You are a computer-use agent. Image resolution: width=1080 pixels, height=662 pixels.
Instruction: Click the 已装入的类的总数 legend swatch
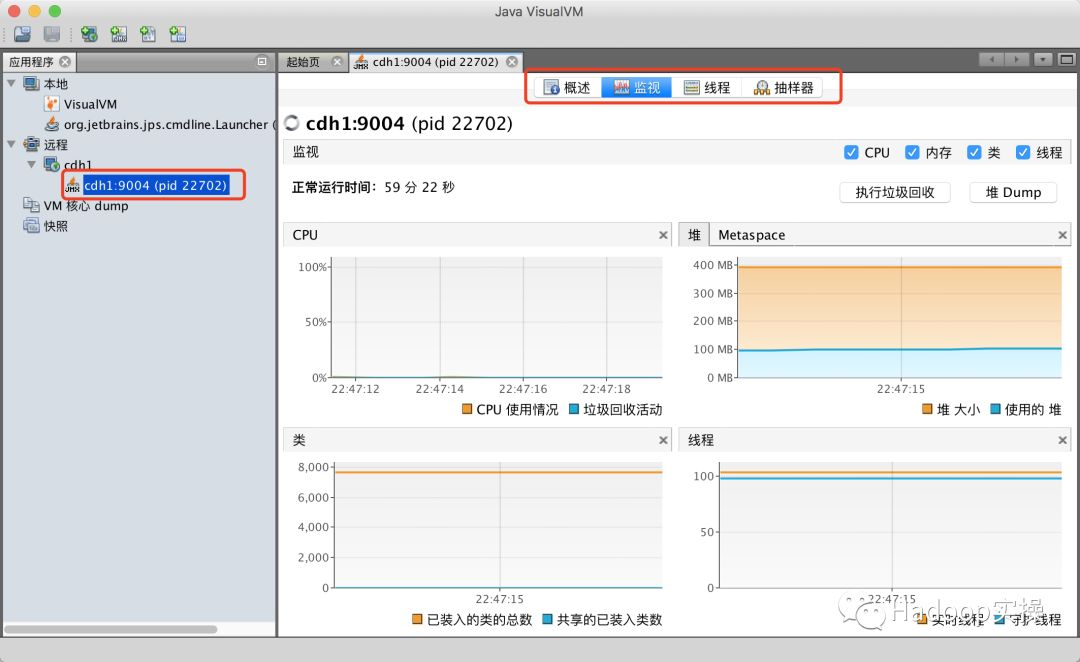417,619
